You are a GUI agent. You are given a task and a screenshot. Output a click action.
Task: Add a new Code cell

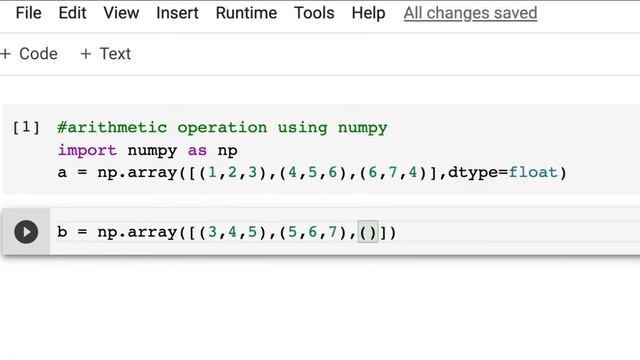point(29,54)
